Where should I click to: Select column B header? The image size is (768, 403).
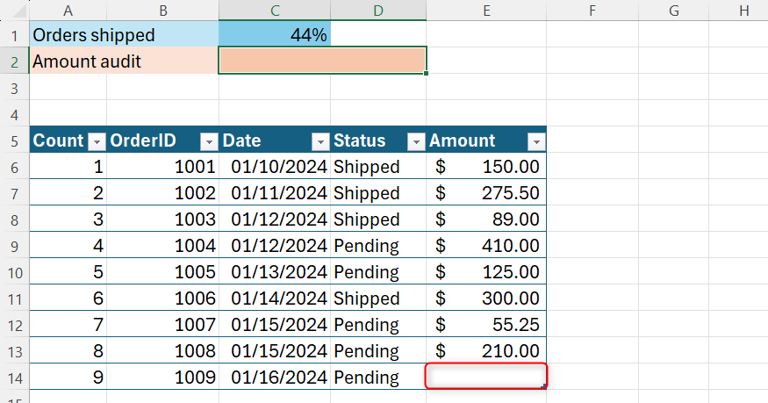(163, 10)
